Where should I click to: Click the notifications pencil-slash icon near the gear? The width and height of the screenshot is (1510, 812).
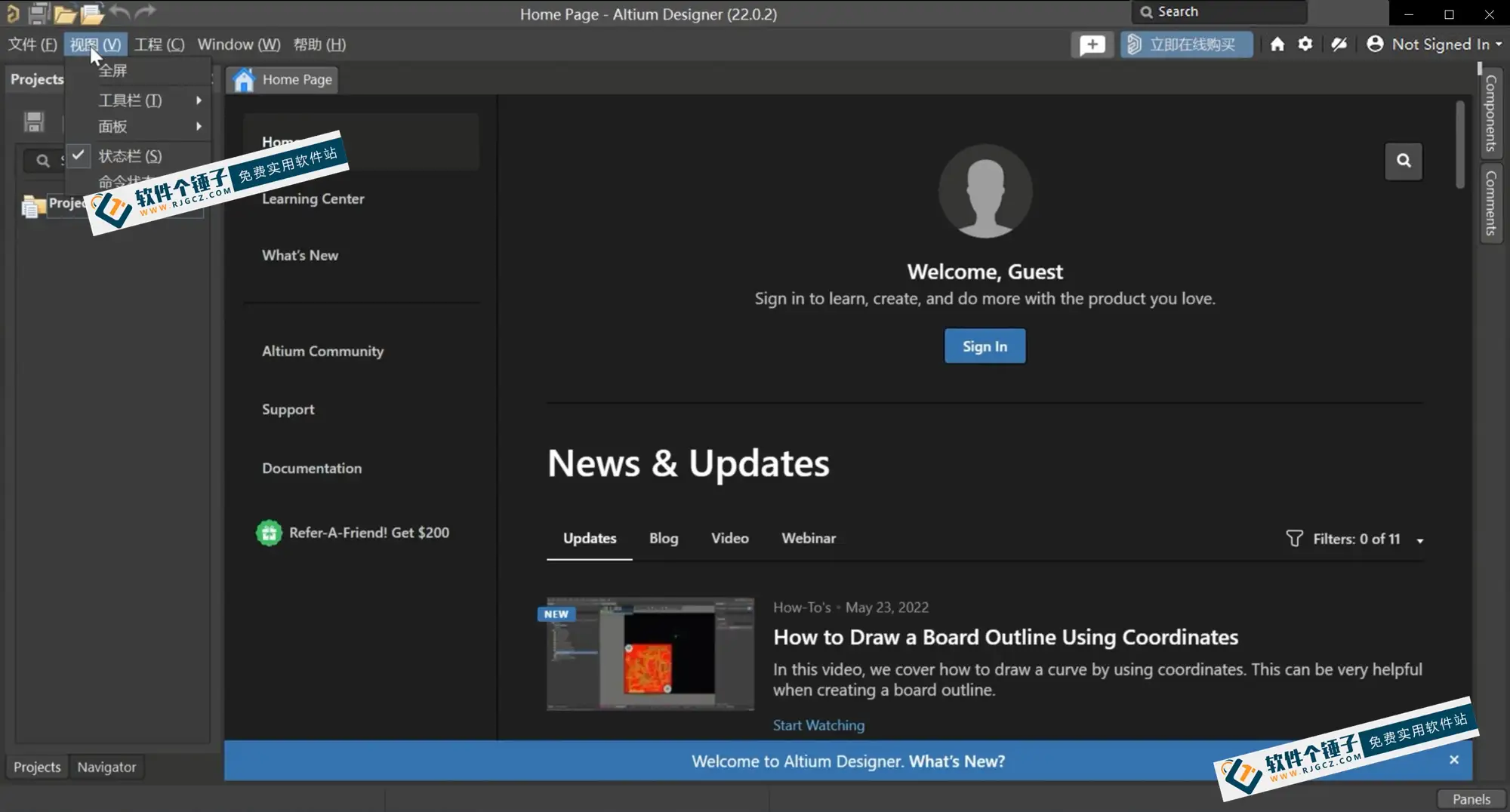1339,45
